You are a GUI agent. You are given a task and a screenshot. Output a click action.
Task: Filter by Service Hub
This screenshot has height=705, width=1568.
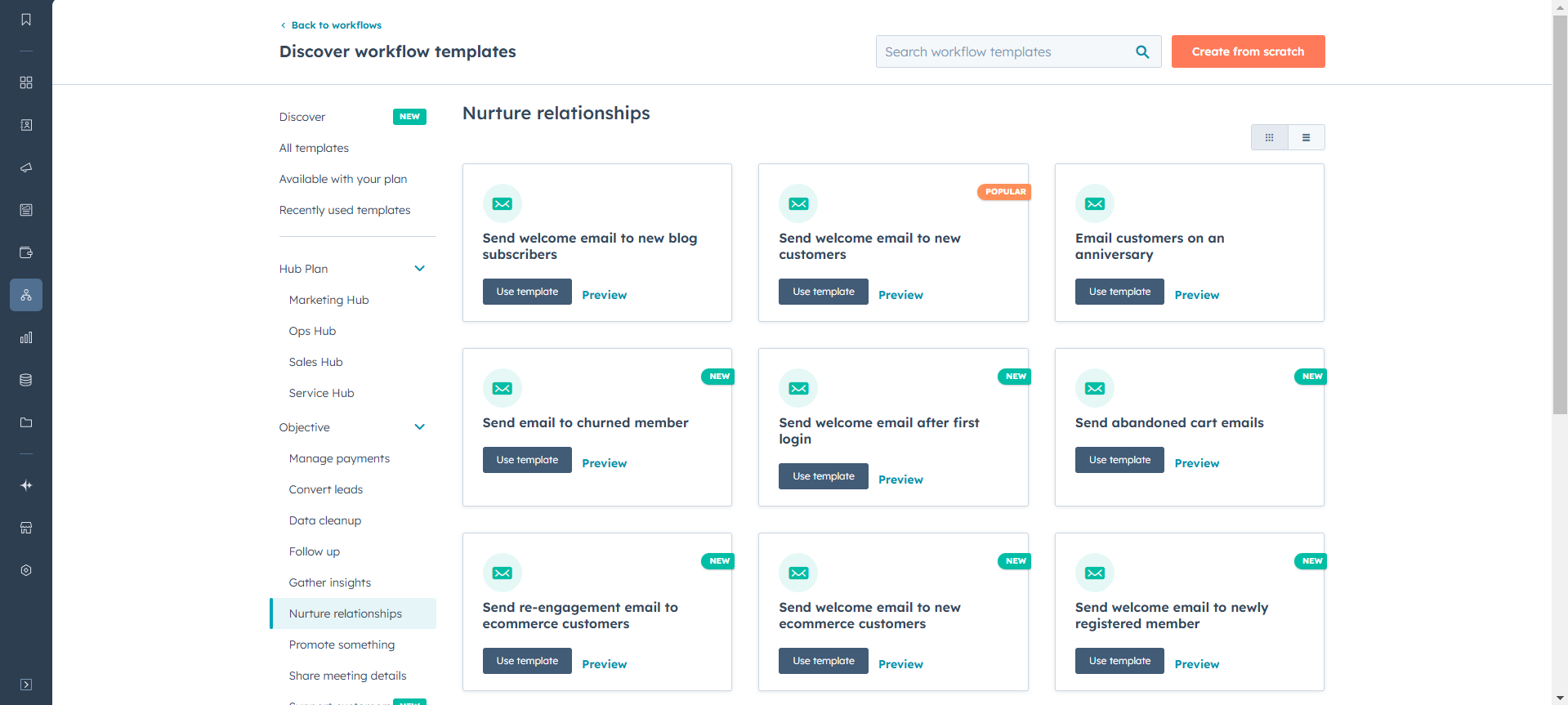pos(321,393)
